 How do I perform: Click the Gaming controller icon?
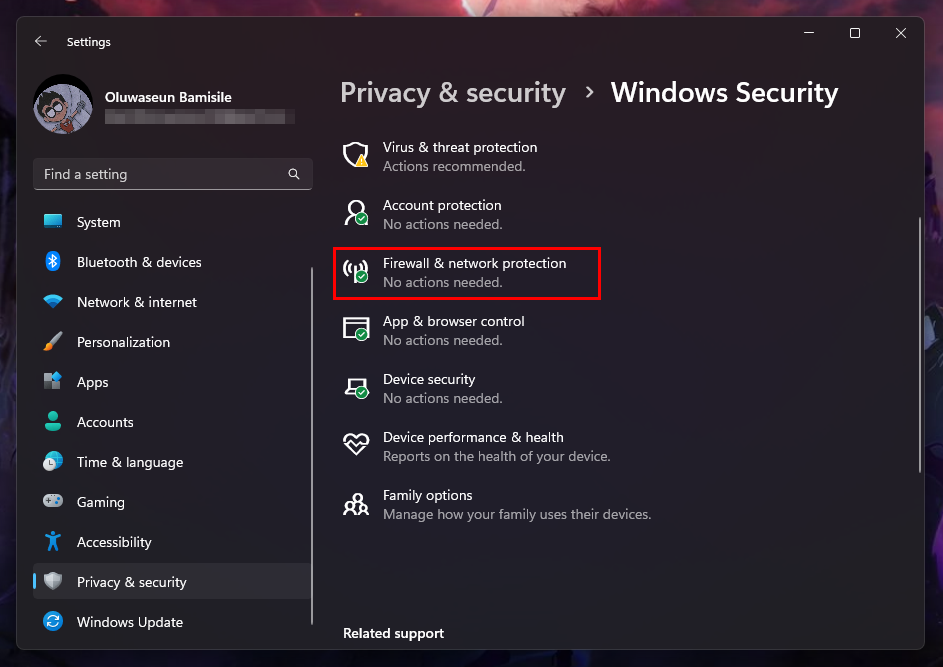pos(53,500)
